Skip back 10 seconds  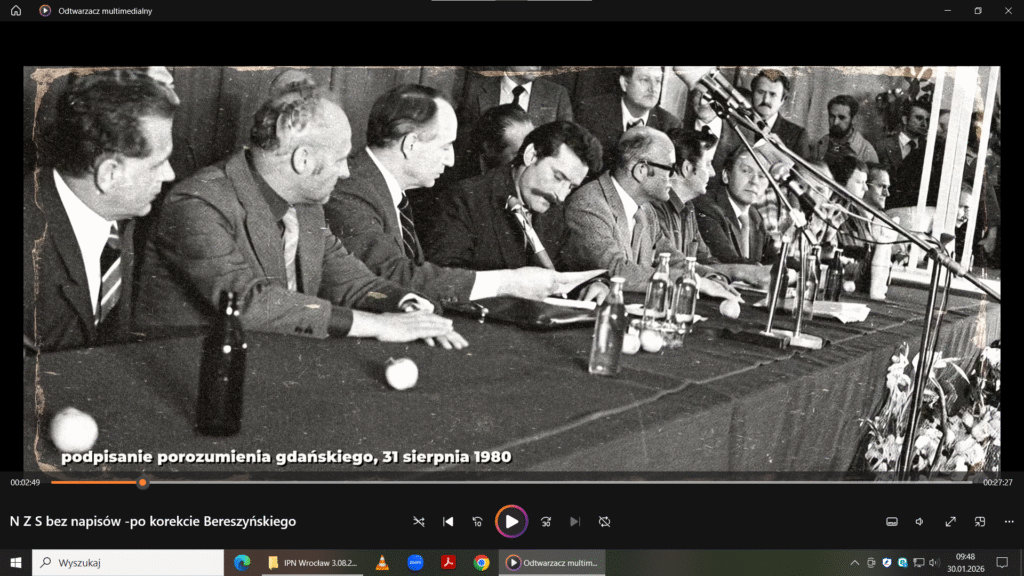[x=477, y=522]
